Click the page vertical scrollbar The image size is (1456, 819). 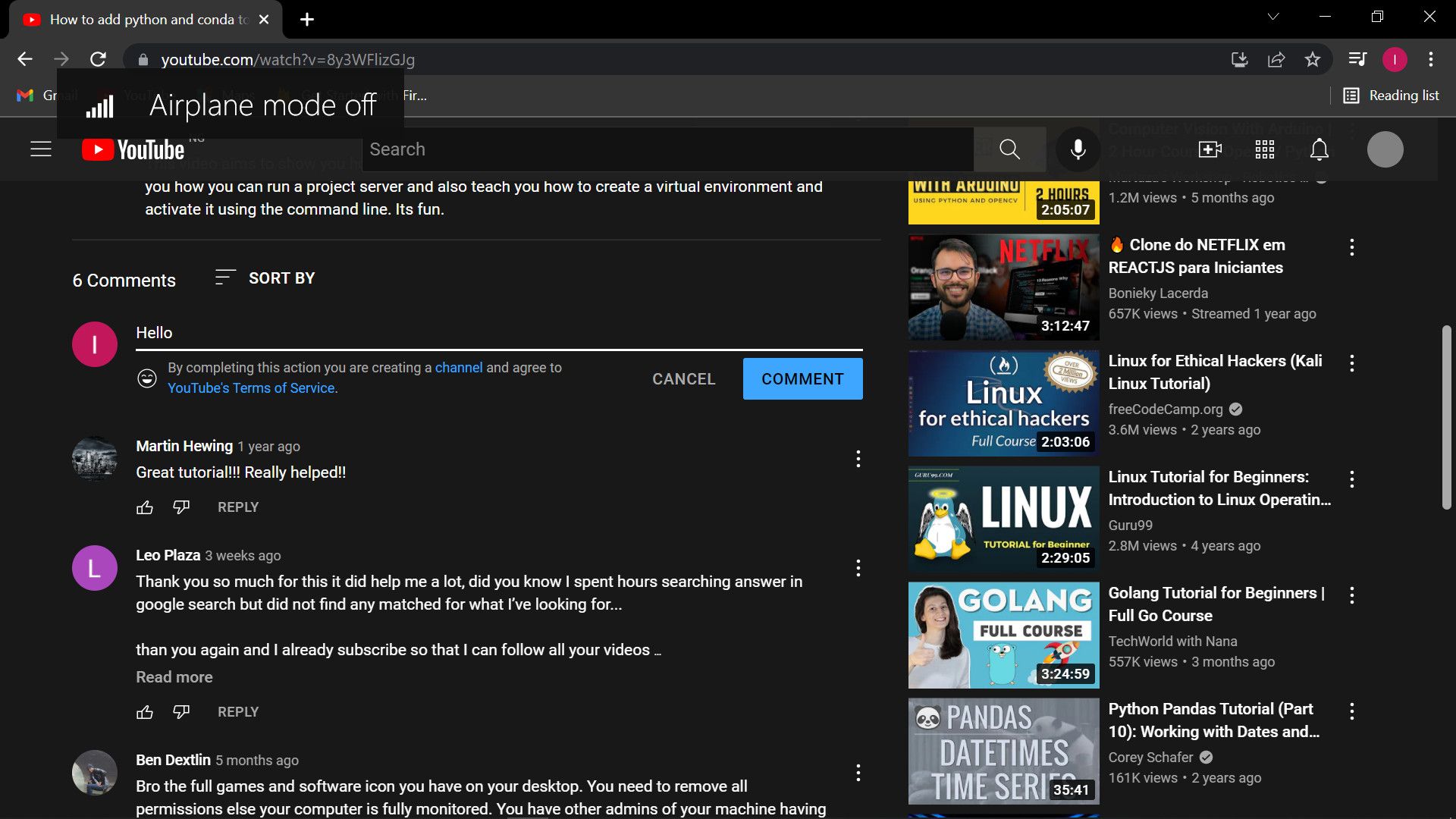(x=1446, y=417)
